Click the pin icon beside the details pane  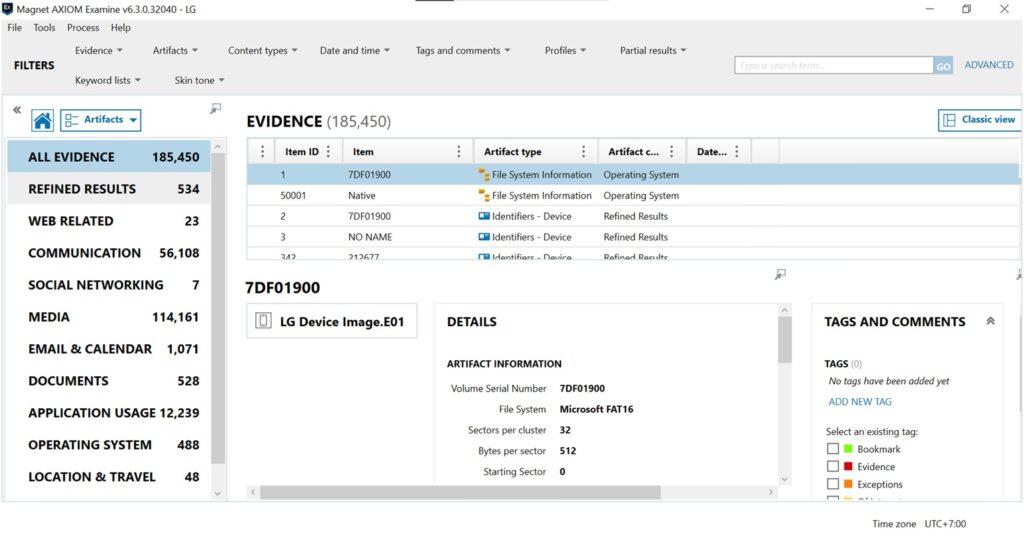(780, 274)
